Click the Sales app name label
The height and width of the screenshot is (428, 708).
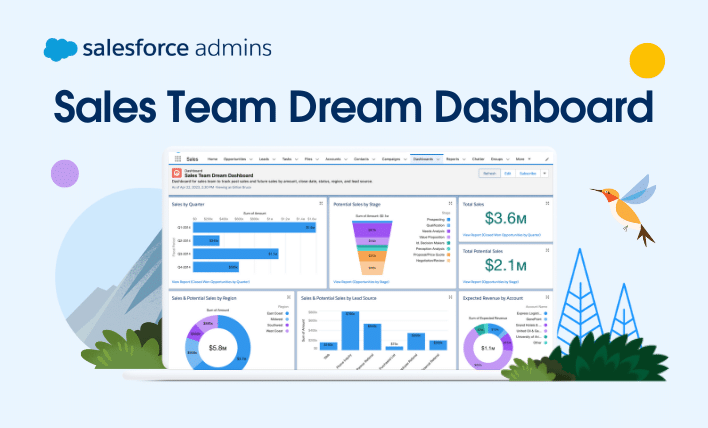pyautogui.click(x=192, y=159)
